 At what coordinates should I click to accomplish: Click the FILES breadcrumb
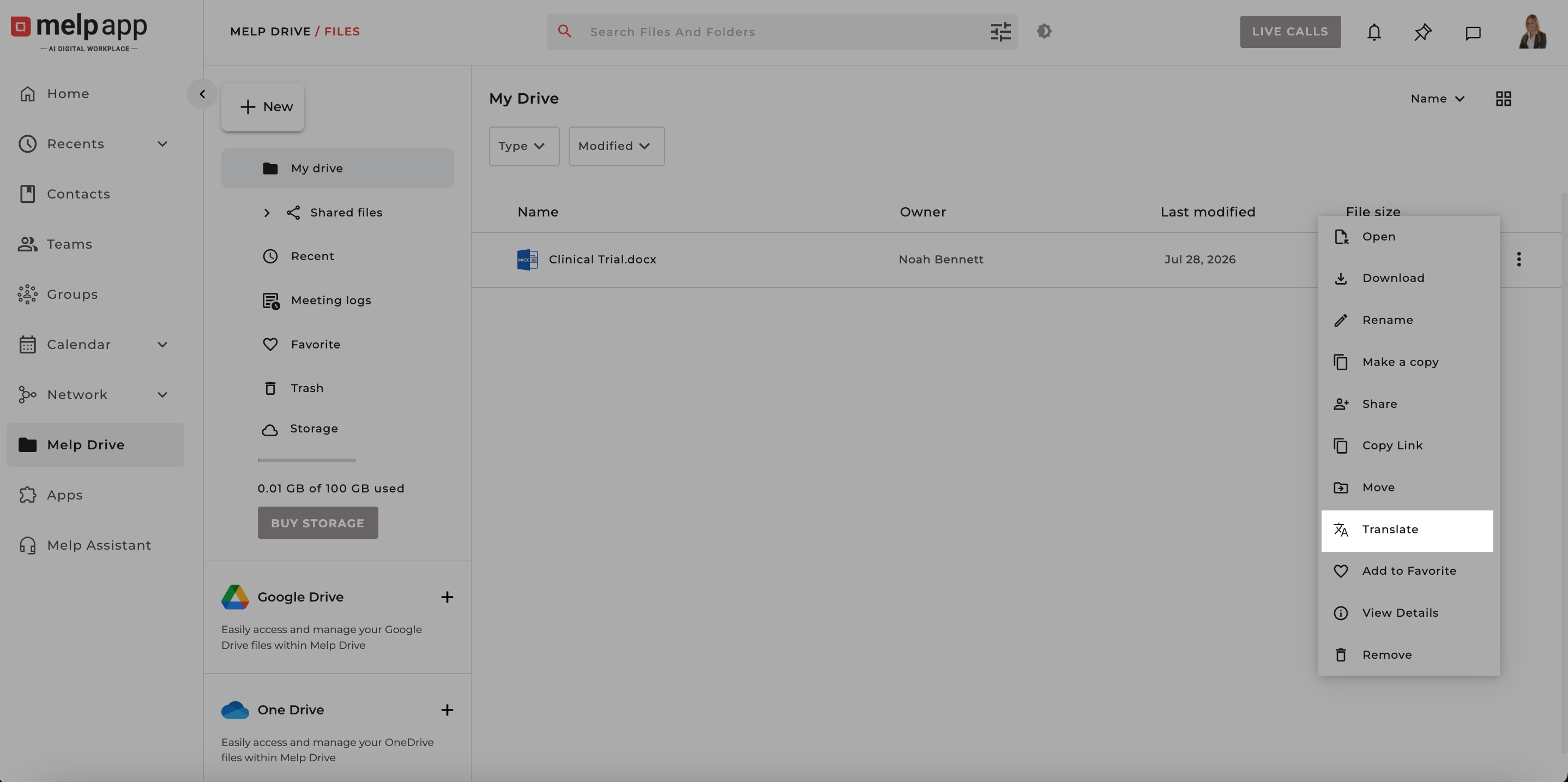(x=342, y=32)
